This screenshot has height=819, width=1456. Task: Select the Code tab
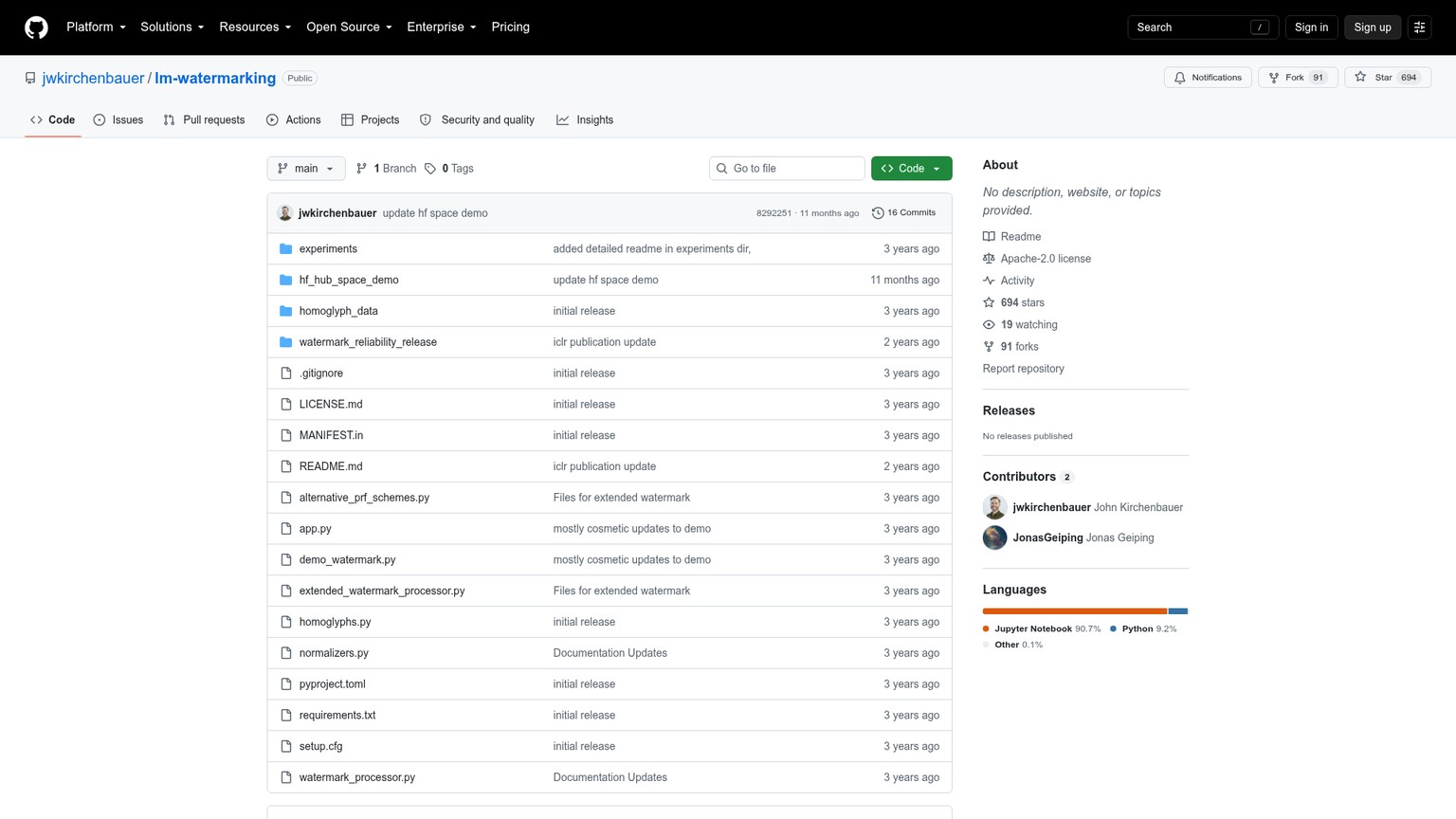53,120
